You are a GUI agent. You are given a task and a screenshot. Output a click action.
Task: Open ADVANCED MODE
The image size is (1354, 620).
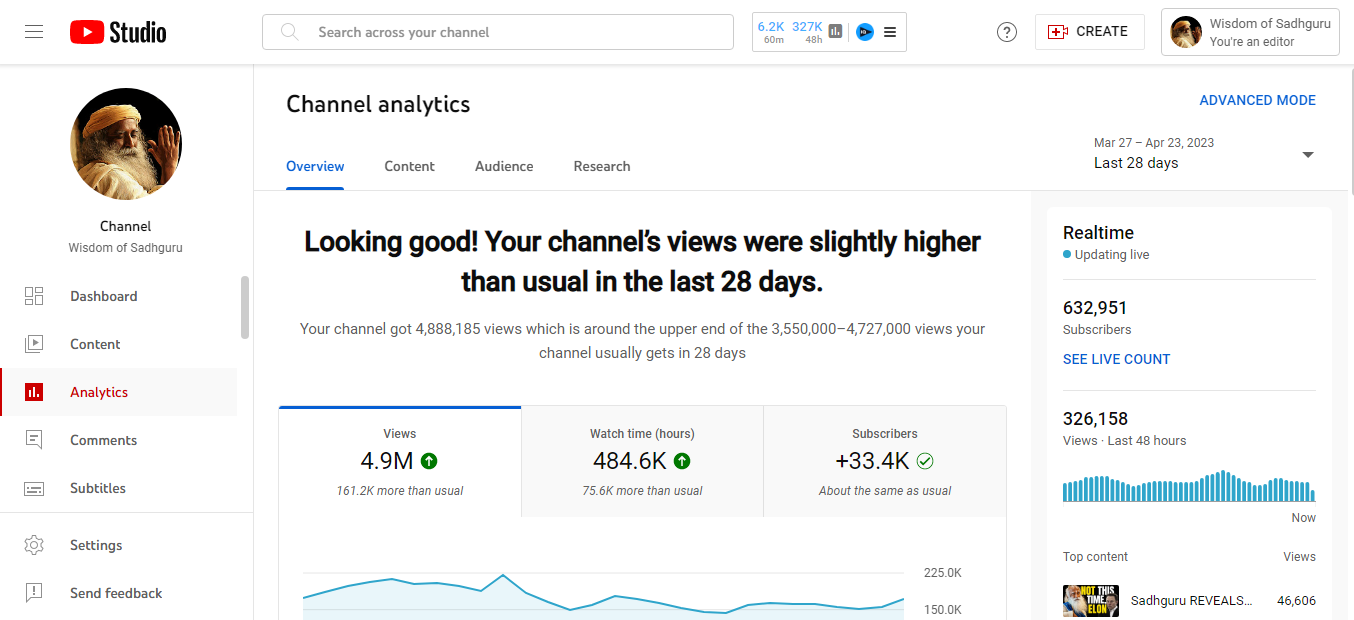[1257, 100]
